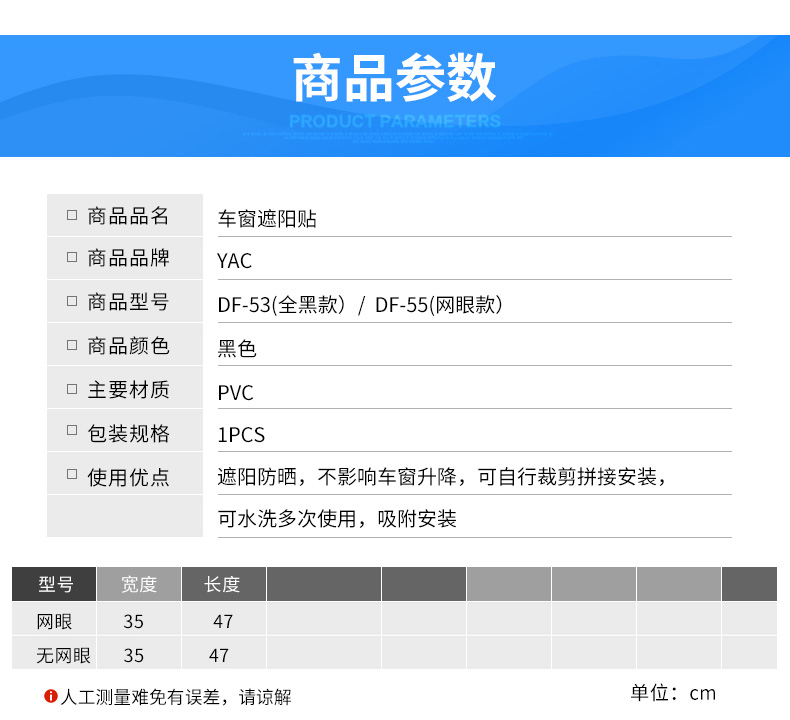790x720 pixels.
Task: Select the 宽度 table column header
Action: (139, 584)
